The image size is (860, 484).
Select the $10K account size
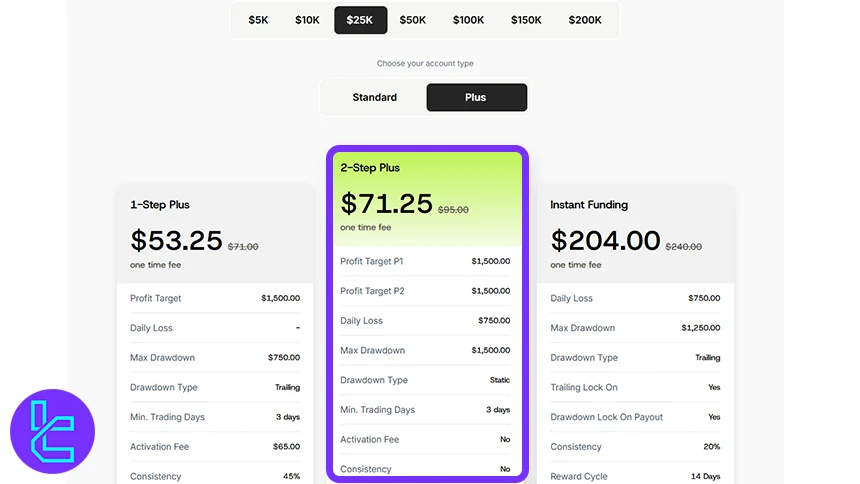[x=307, y=20]
